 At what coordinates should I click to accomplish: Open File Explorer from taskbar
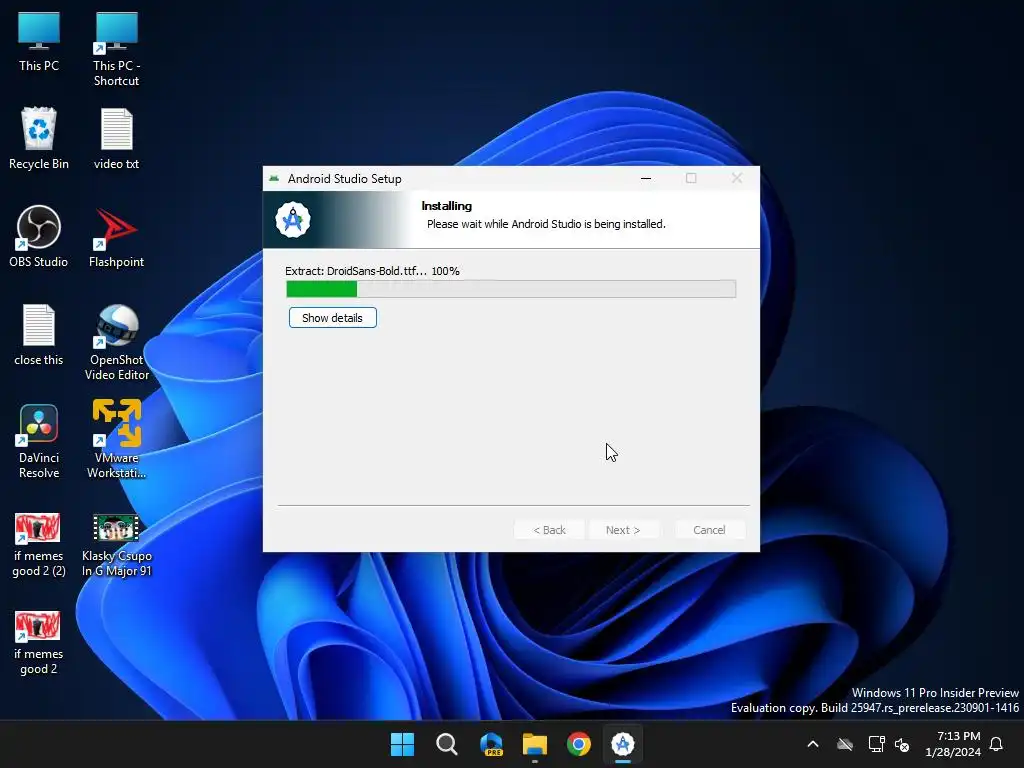click(535, 744)
